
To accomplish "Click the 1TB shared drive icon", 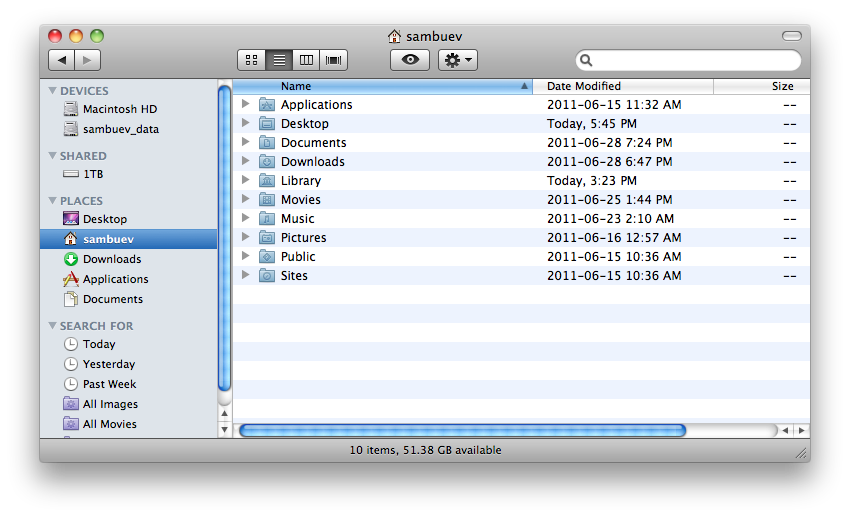I will [70, 174].
